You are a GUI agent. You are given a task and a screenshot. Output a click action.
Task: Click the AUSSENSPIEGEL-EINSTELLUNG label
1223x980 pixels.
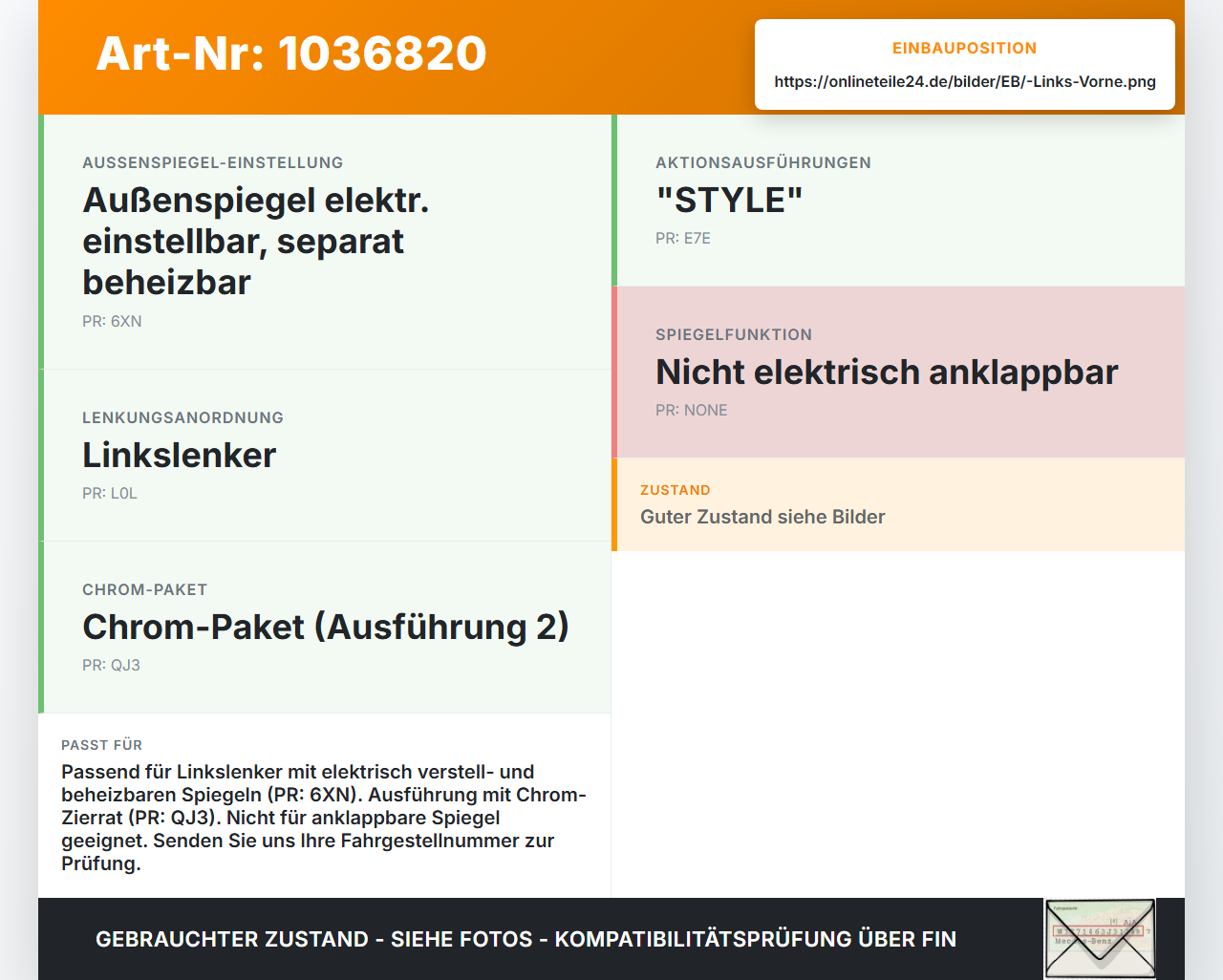click(213, 163)
